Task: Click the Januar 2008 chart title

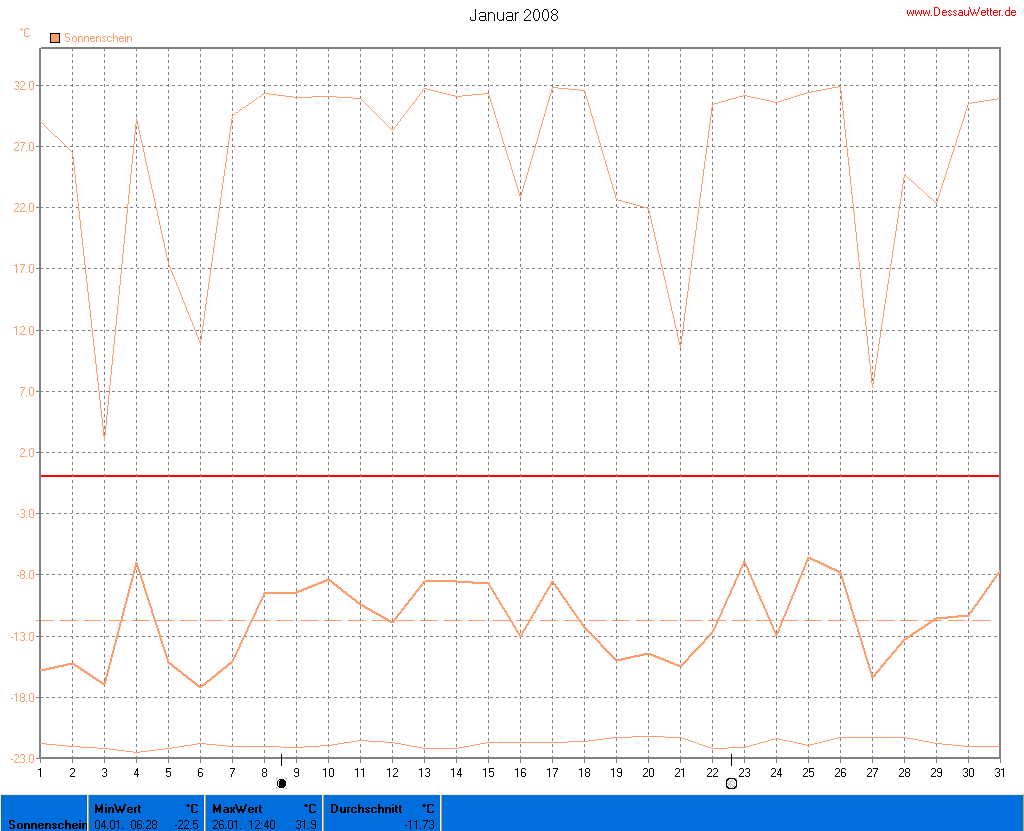Action: (514, 15)
